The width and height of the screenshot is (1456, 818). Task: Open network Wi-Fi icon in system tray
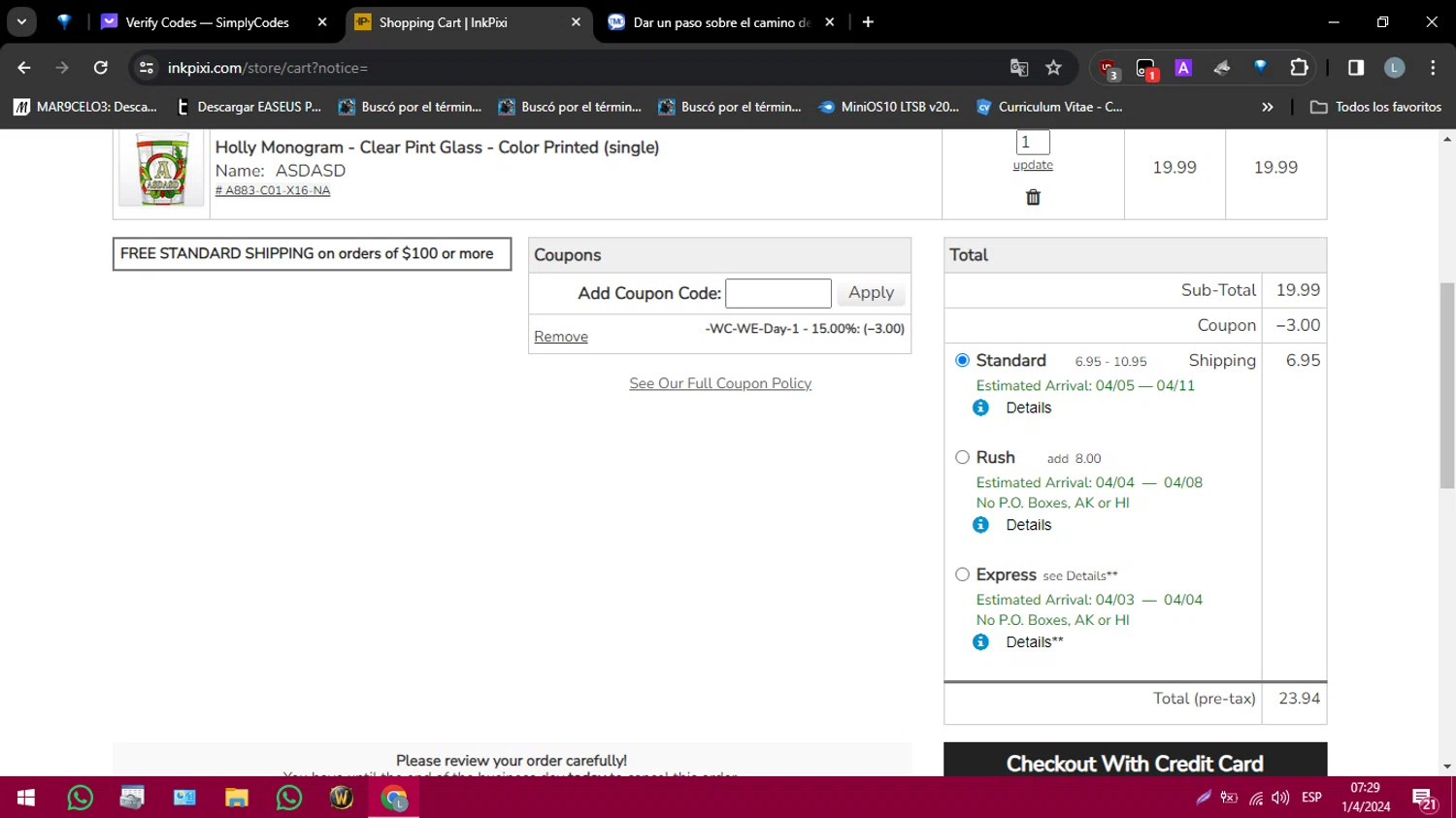coord(1256,798)
